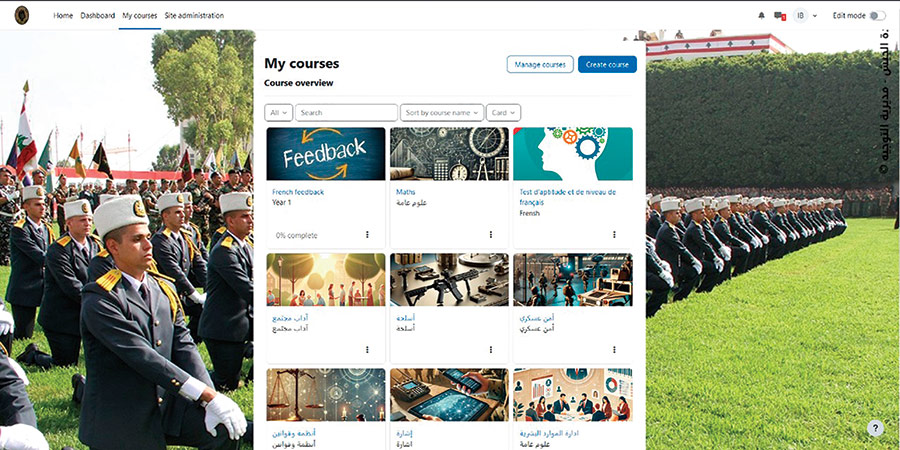
Task: Go to the Dashboard tab
Action: [97, 16]
